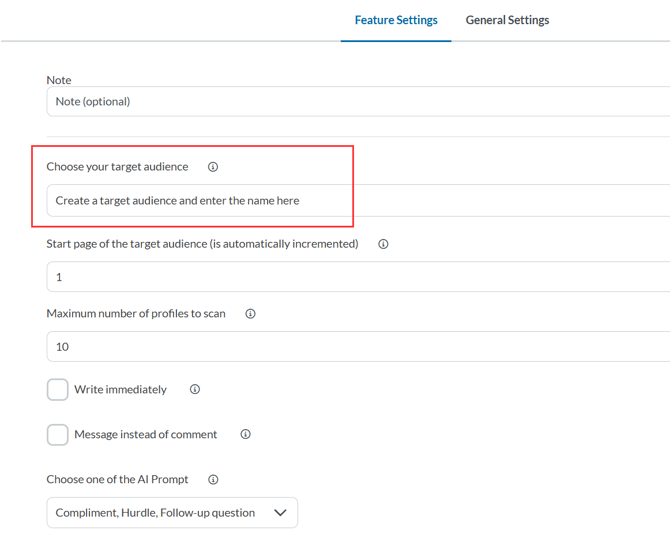
Task: Click into the Note (optional) field
Action: pyautogui.click(x=350, y=102)
